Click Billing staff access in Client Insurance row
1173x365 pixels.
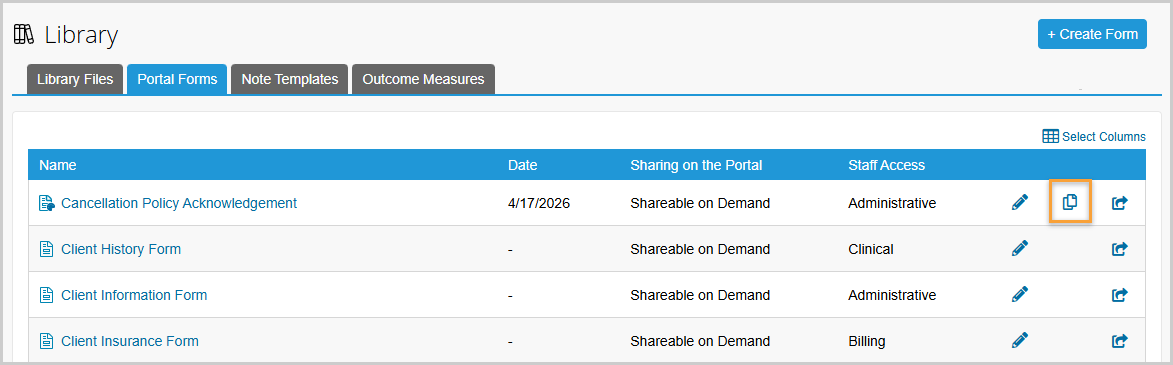867,342
